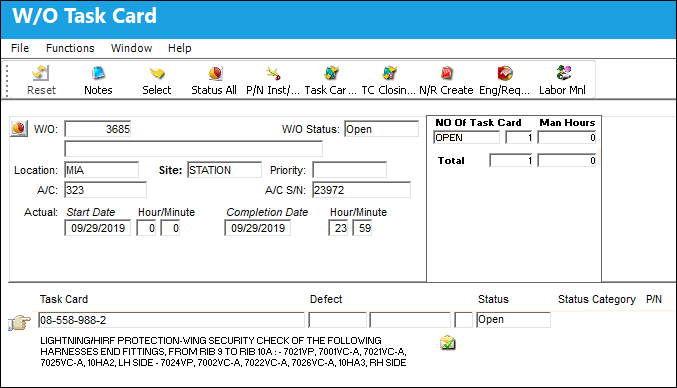Click the Man Hours header label
Screen dimensions: 677x388
pos(567,123)
